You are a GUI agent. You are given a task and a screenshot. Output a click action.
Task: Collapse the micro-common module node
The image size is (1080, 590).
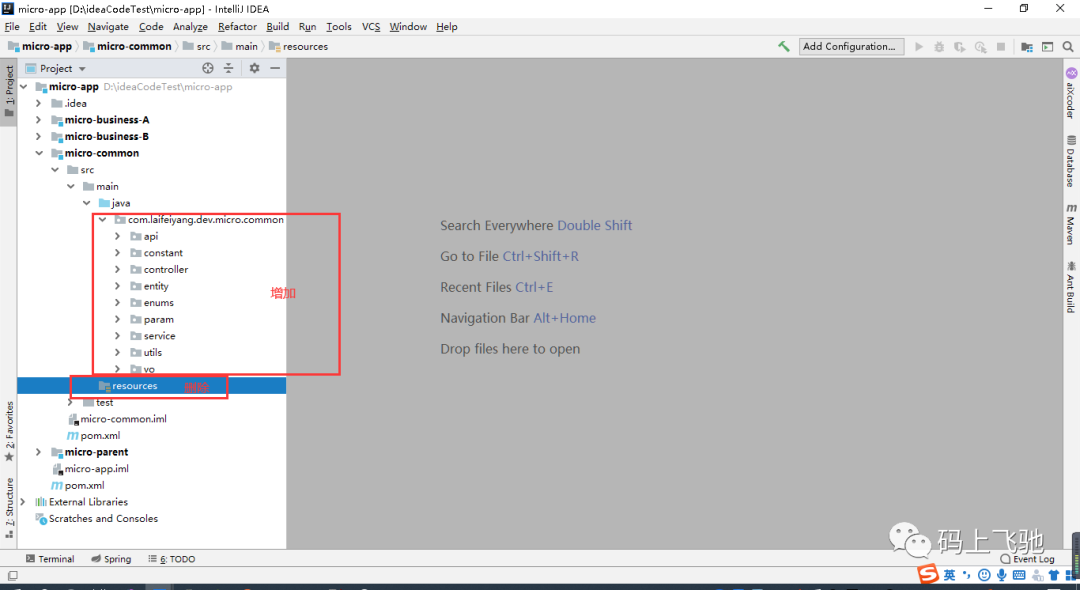39,153
